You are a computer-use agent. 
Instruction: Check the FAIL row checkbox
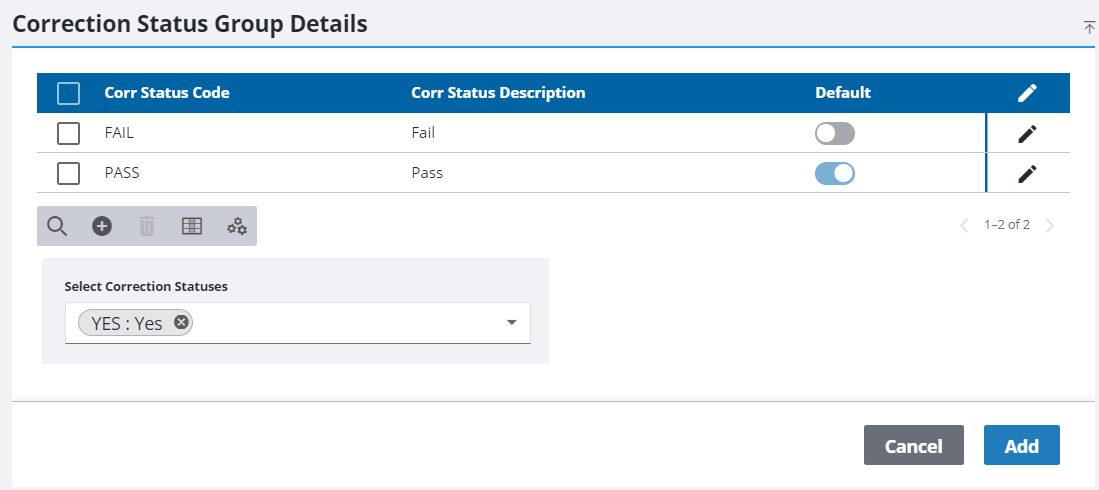click(68, 133)
